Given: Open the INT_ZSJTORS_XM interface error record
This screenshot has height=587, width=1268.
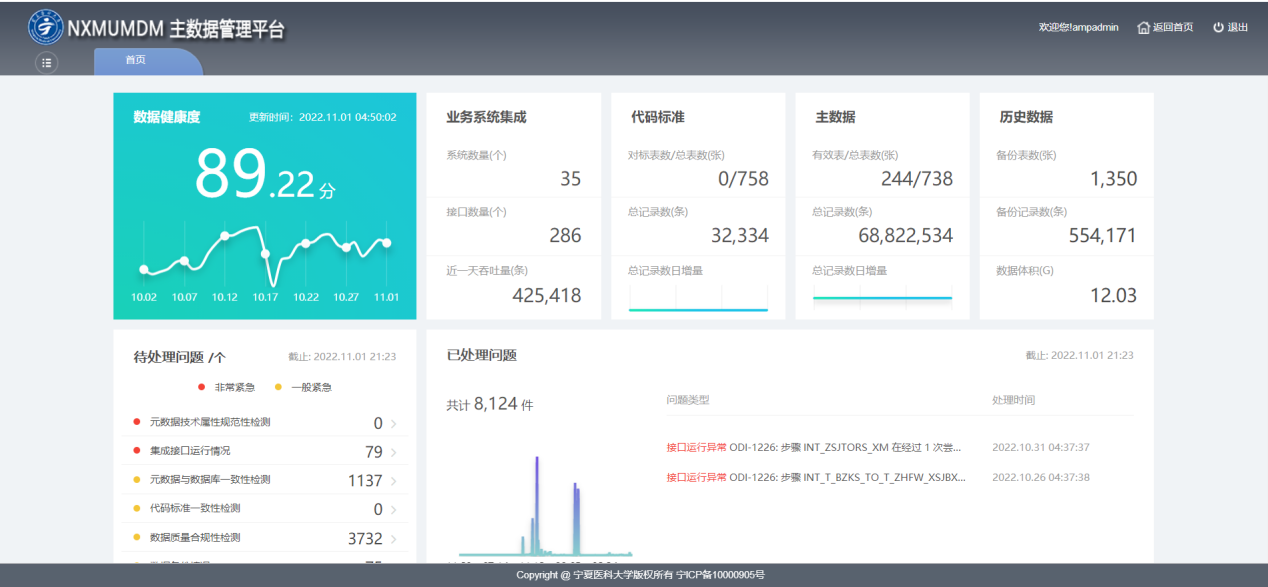Looking at the screenshot, I should [x=815, y=447].
